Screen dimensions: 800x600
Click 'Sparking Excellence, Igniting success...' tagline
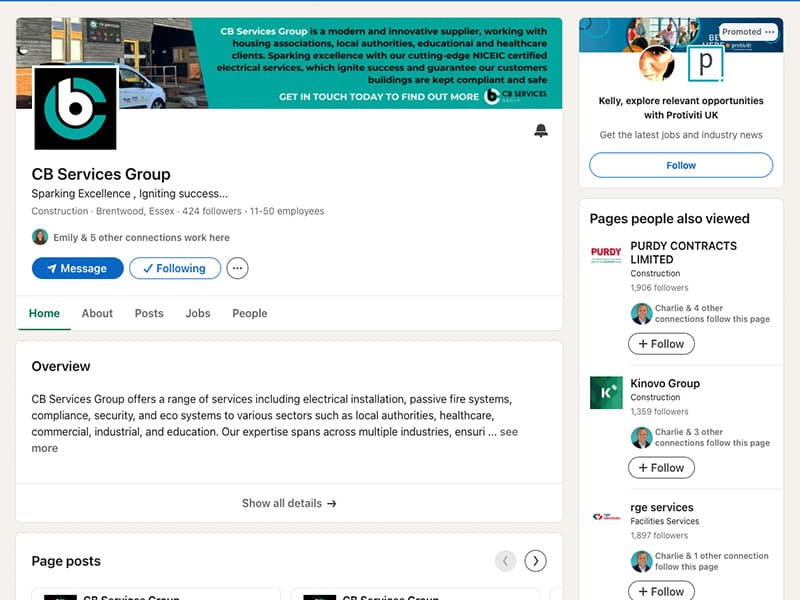130,194
